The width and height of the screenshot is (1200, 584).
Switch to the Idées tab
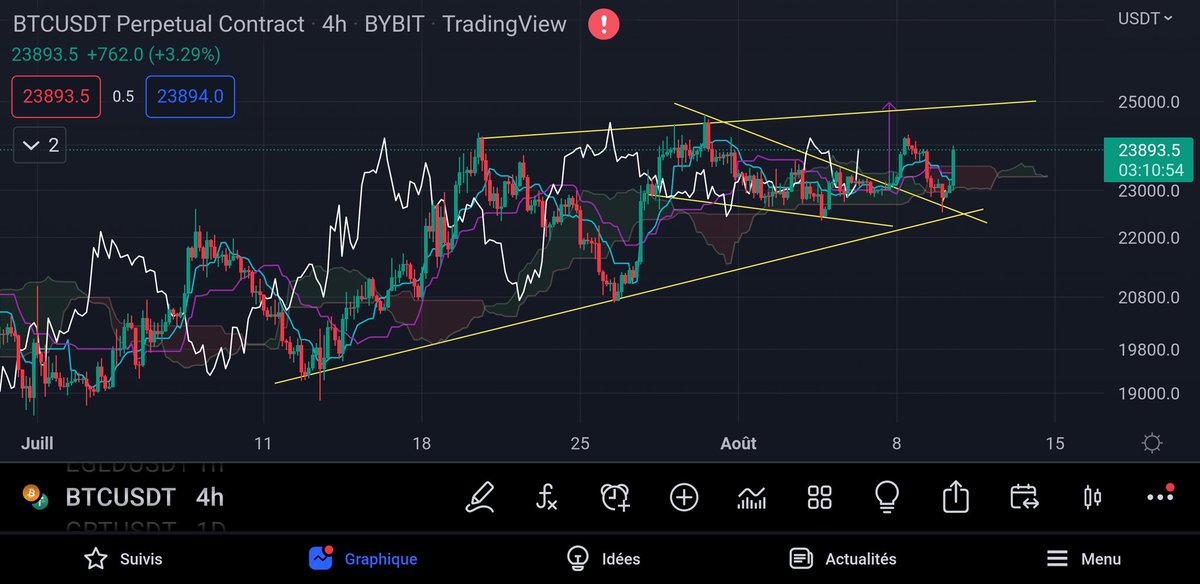602,559
